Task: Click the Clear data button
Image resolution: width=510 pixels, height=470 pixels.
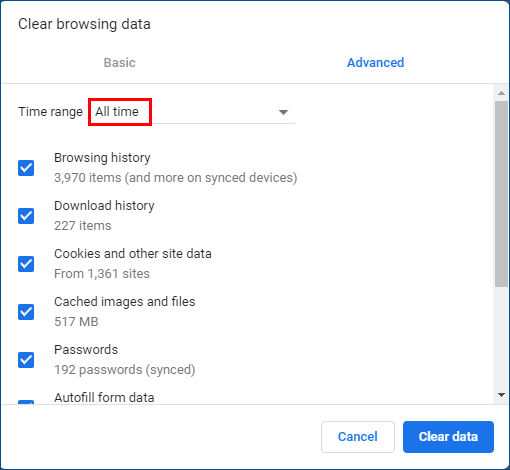Action: [448, 437]
